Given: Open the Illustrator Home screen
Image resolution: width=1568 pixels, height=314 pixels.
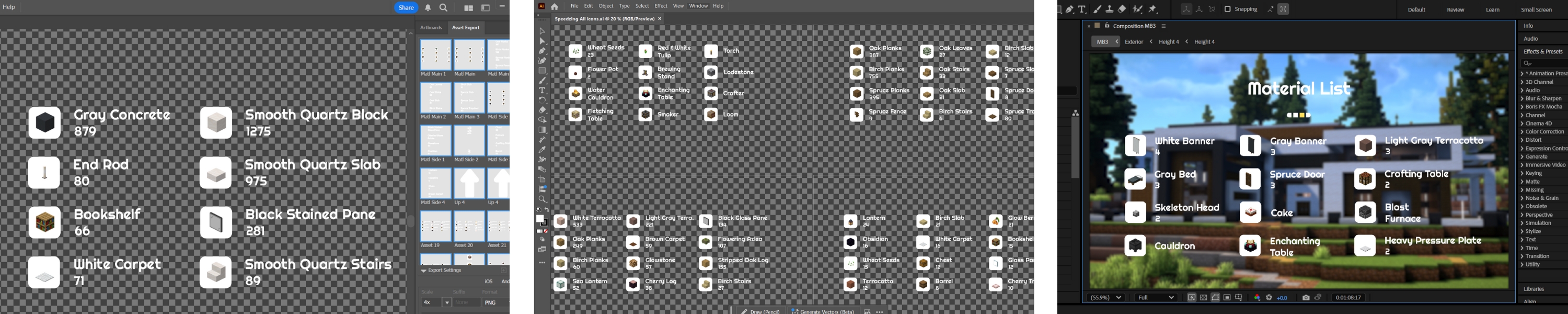Looking at the screenshot, I should (x=555, y=6).
